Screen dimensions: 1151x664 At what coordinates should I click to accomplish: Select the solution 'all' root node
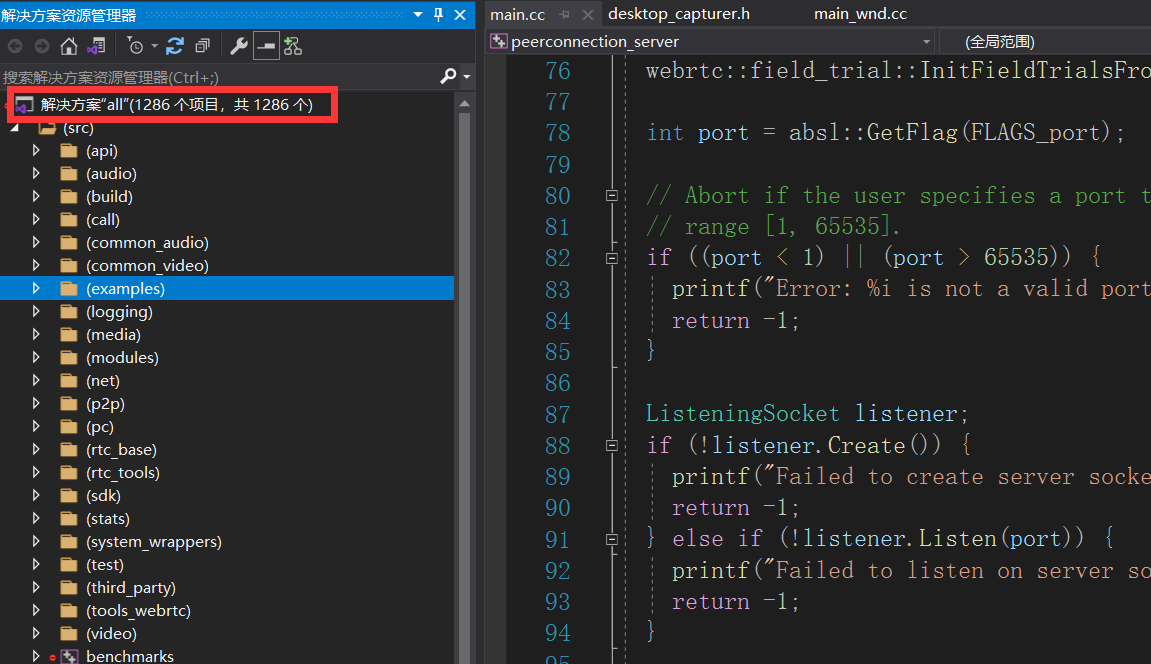tap(176, 105)
